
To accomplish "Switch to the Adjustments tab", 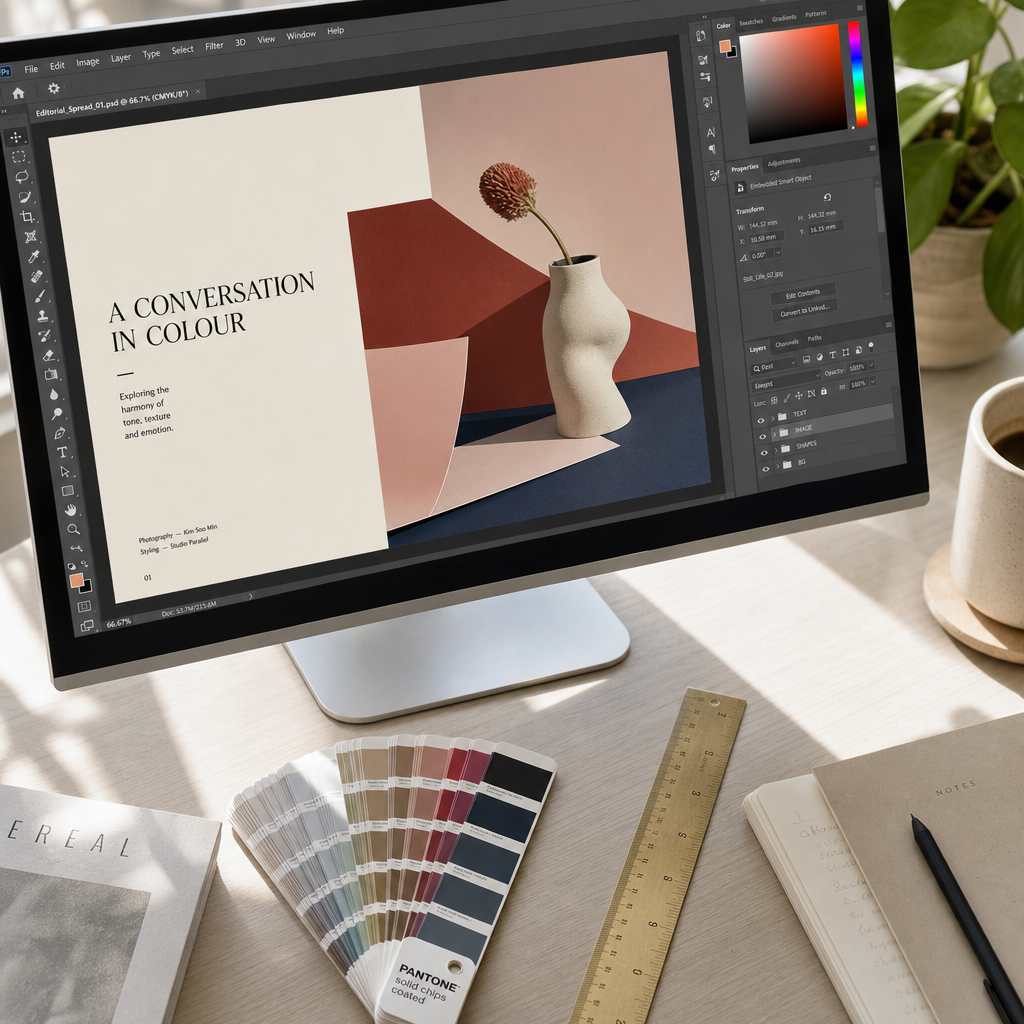I will click(784, 162).
